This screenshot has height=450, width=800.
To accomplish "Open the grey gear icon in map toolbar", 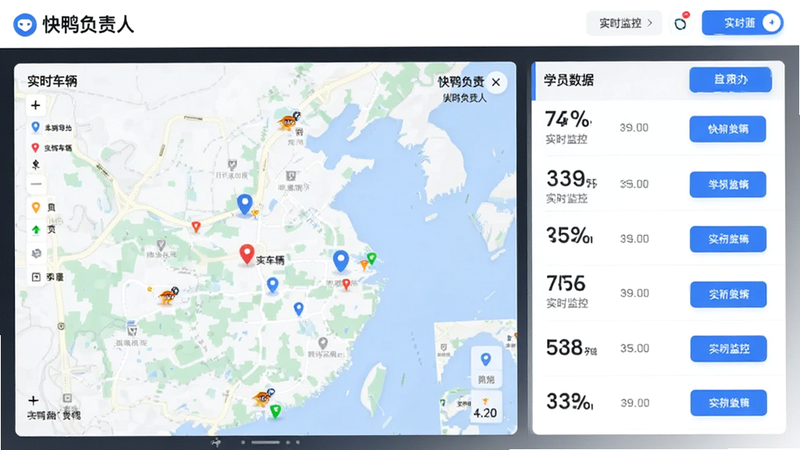I will pyautogui.click(x=36, y=253).
